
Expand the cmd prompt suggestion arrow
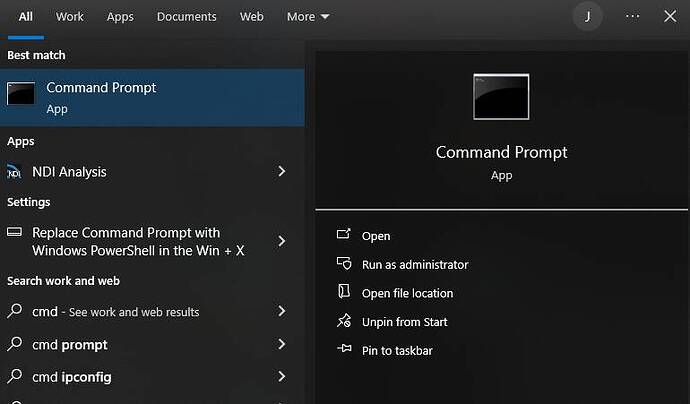[282, 345]
